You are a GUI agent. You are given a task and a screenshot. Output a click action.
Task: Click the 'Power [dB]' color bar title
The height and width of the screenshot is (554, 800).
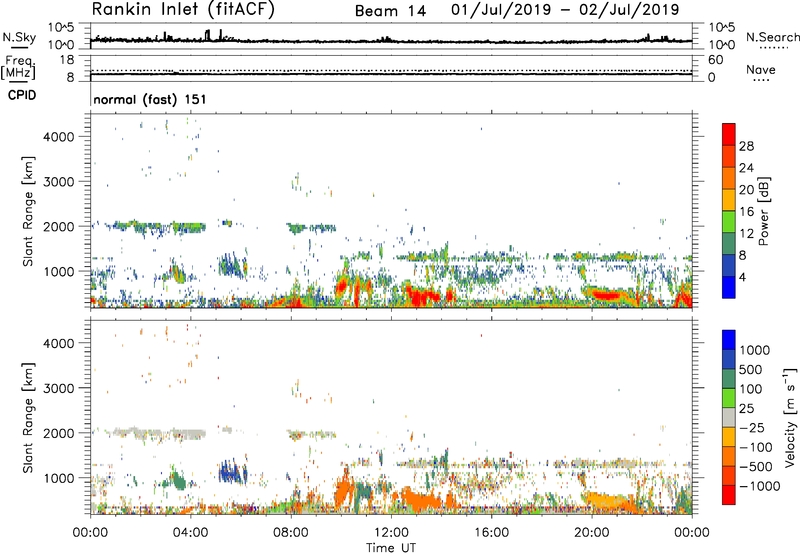click(x=764, y=211)
